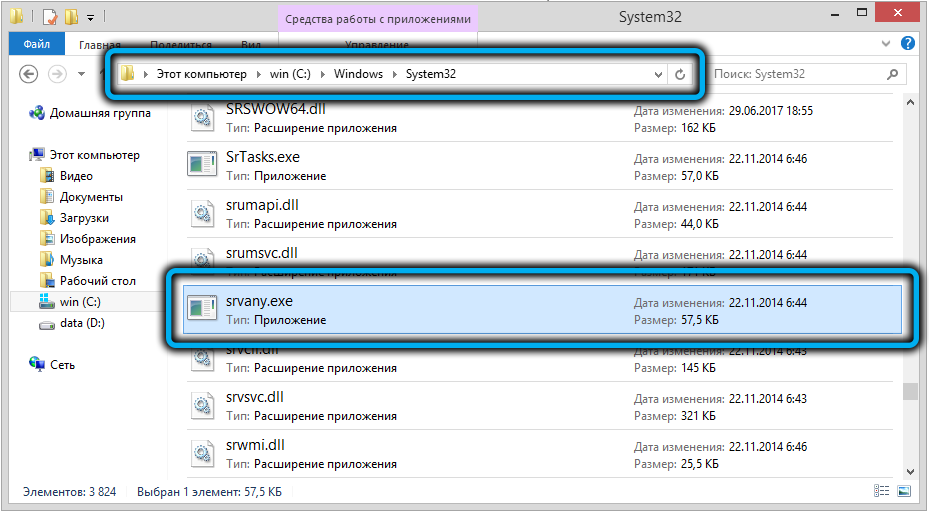Click the srvany.exe application icon
The height and width of the screenshot is (511, 929).
202,309
